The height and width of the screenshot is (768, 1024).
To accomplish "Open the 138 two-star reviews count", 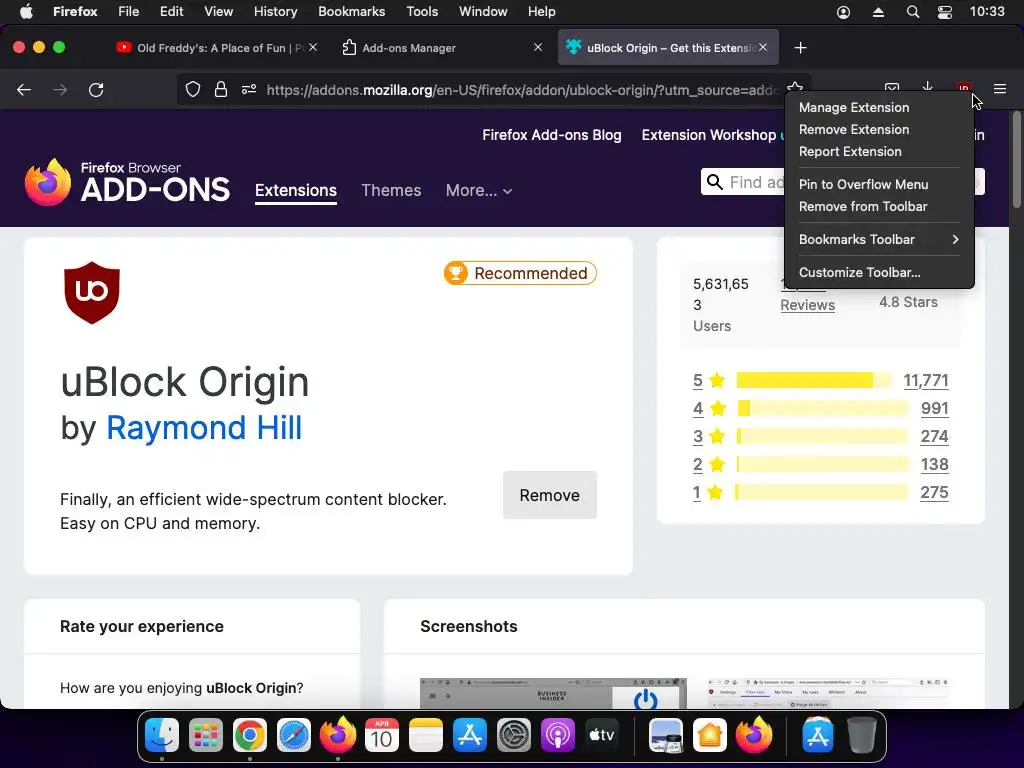I will coord(935,464).
